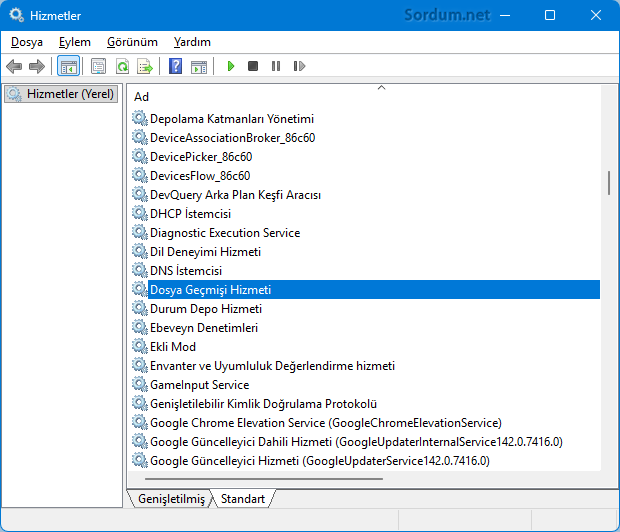Open the Eylem menu

(74, 42)
